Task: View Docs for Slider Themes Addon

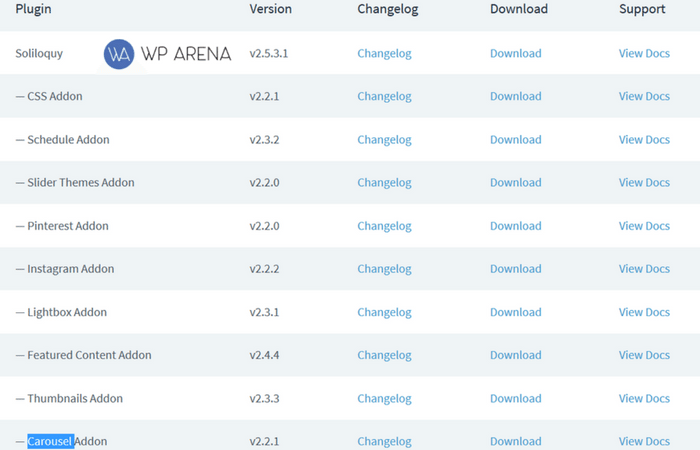Action: [x=644, y=183]
